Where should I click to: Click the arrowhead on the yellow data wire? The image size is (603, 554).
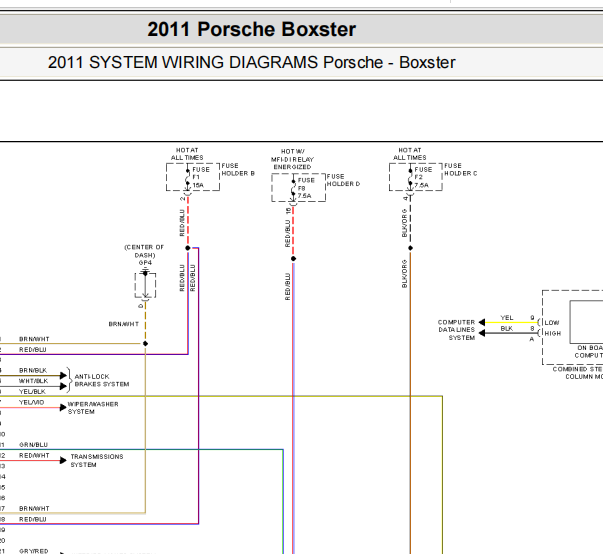tap(481, 322)
